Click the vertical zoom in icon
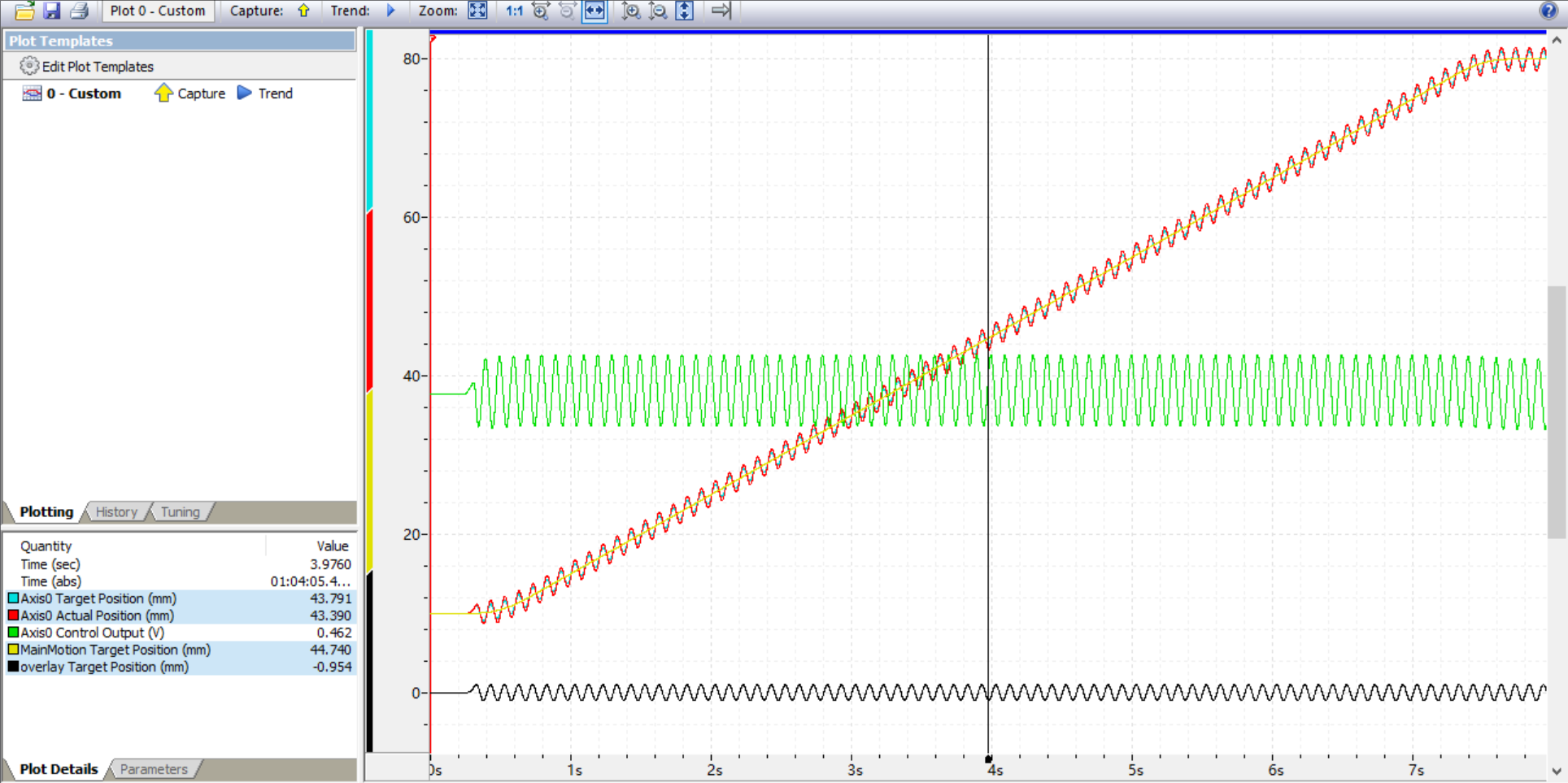 tap(630, 11)
